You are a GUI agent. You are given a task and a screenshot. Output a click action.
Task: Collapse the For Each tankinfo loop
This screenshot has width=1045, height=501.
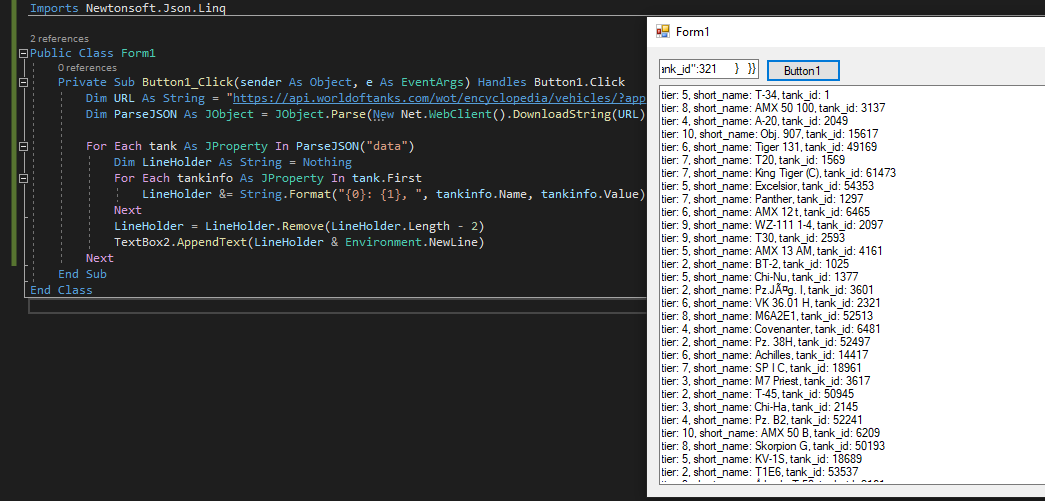click(24, 179)
